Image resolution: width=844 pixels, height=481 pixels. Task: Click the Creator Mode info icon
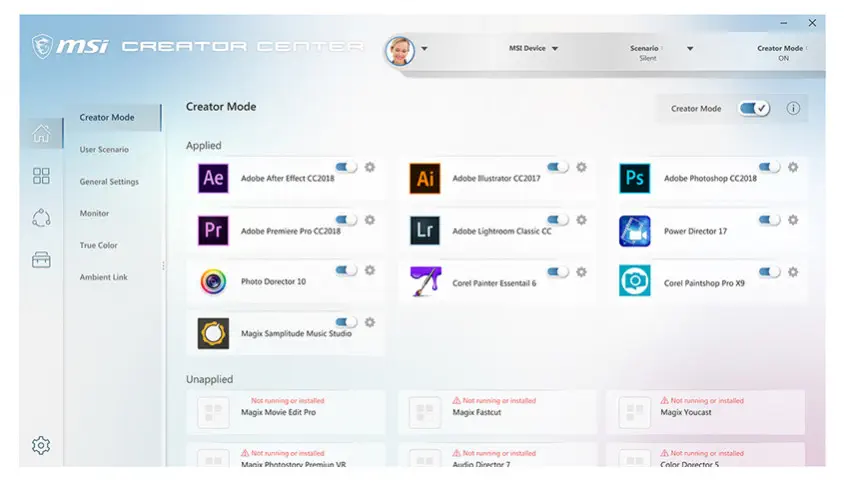(x=793, y=109)
